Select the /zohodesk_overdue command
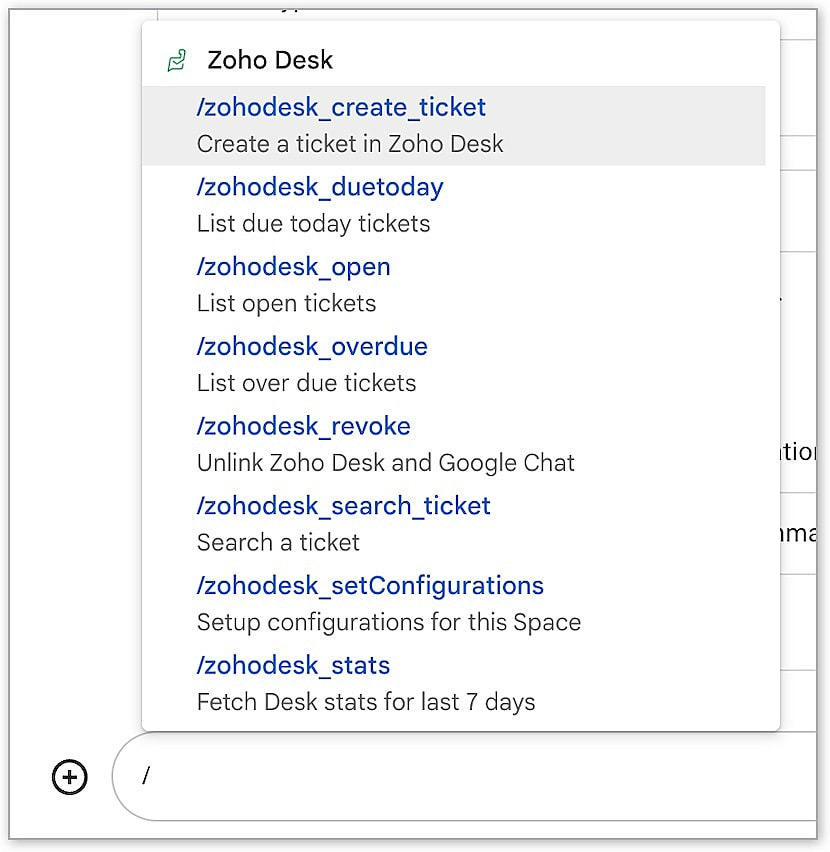This screenshot has height=852, width=830. point(312,347)
